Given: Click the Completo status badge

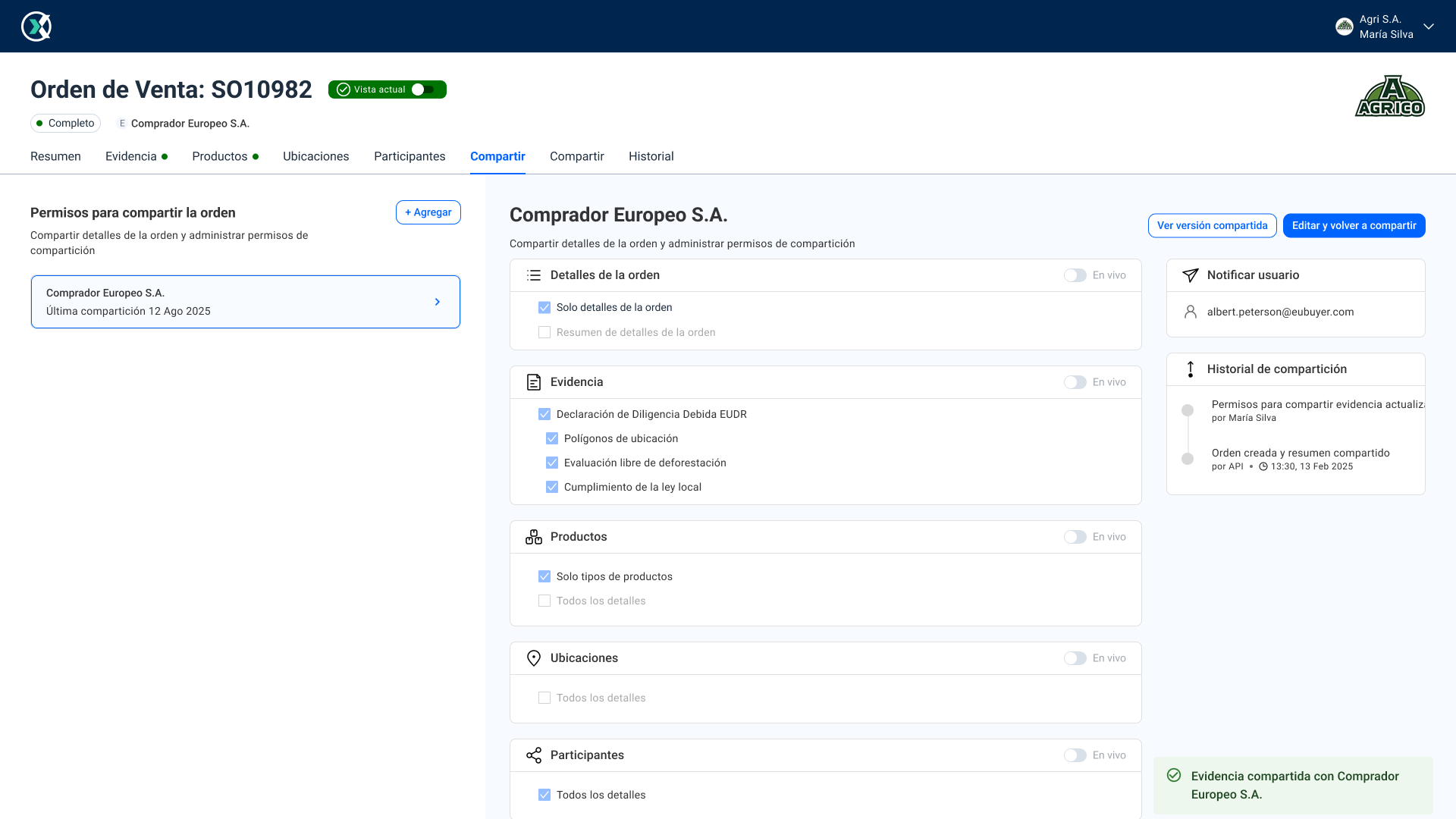Looking at the screenshot, I should coord(65,123).
